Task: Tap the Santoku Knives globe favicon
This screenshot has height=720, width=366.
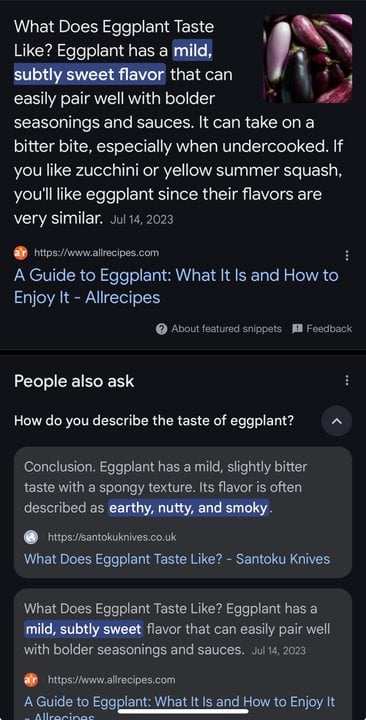Action: click(31, 537)
